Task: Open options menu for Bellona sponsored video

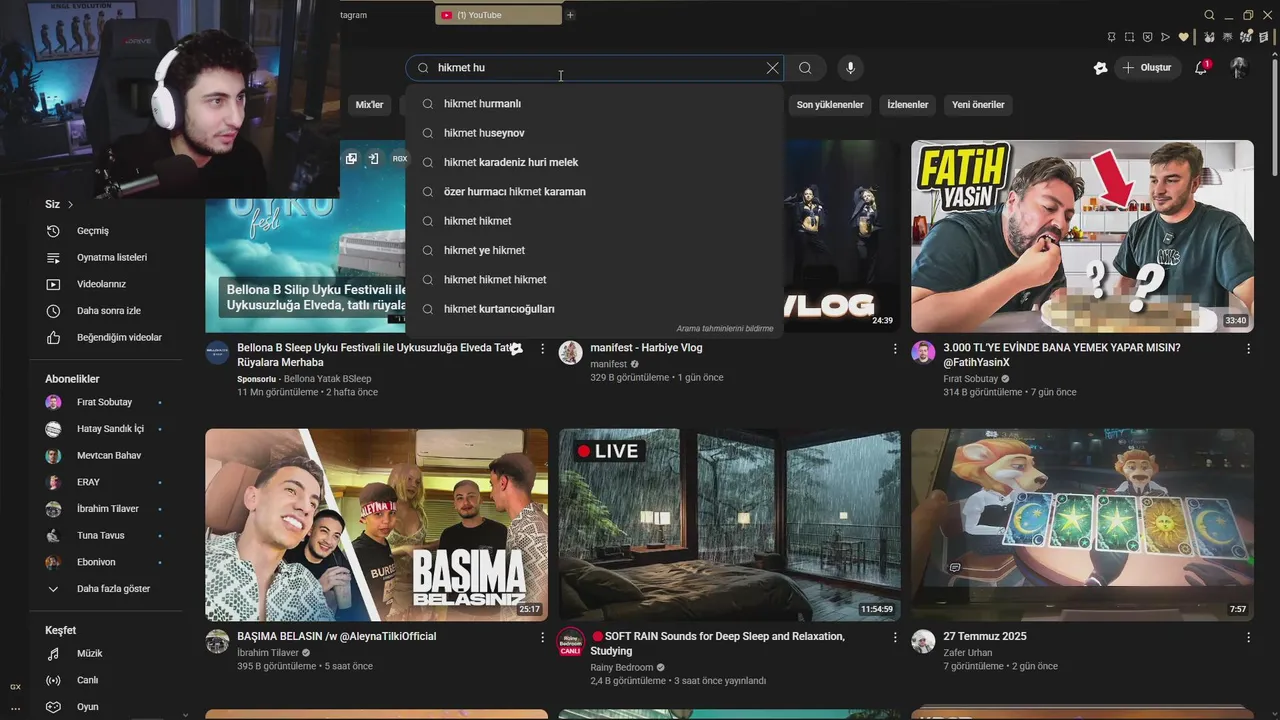Action: 542,348
